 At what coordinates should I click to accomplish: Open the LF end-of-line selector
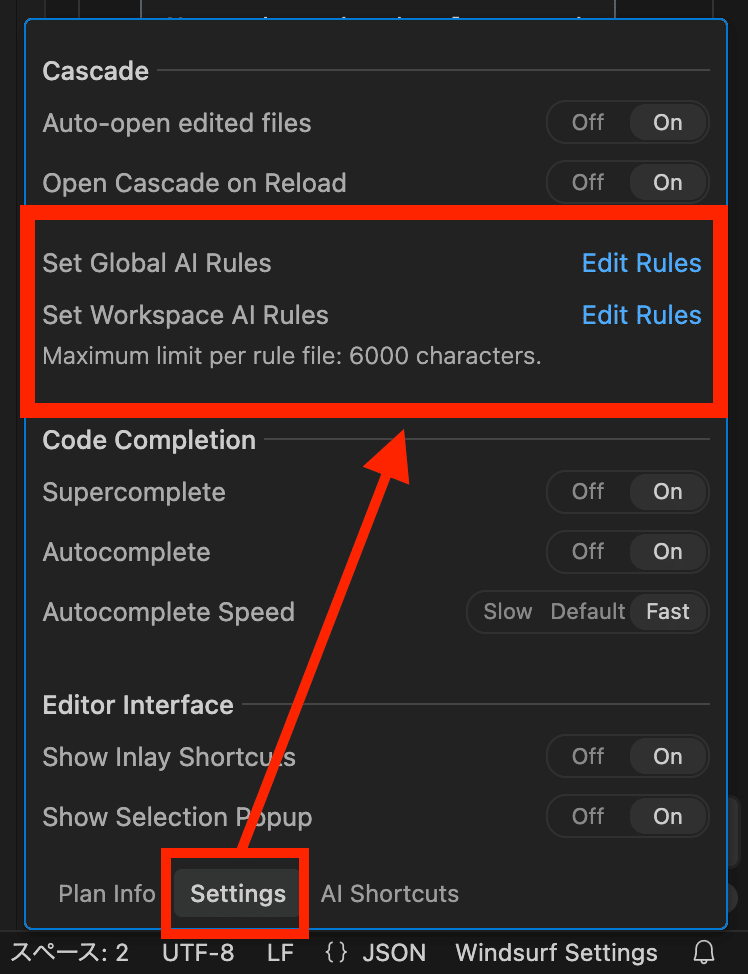pos(280,952)
